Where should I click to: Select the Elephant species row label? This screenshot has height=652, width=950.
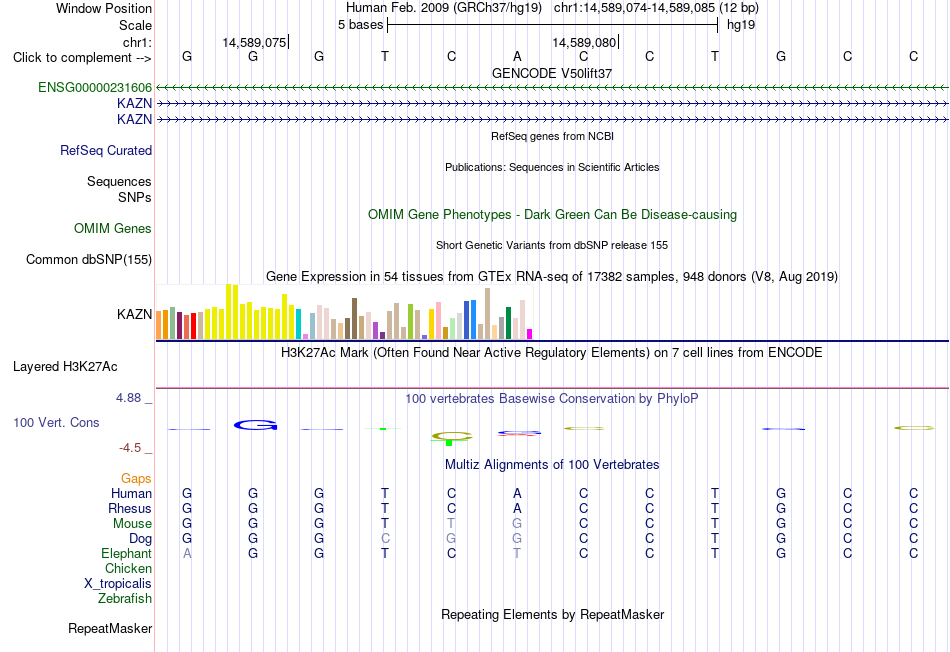[127, 553]
